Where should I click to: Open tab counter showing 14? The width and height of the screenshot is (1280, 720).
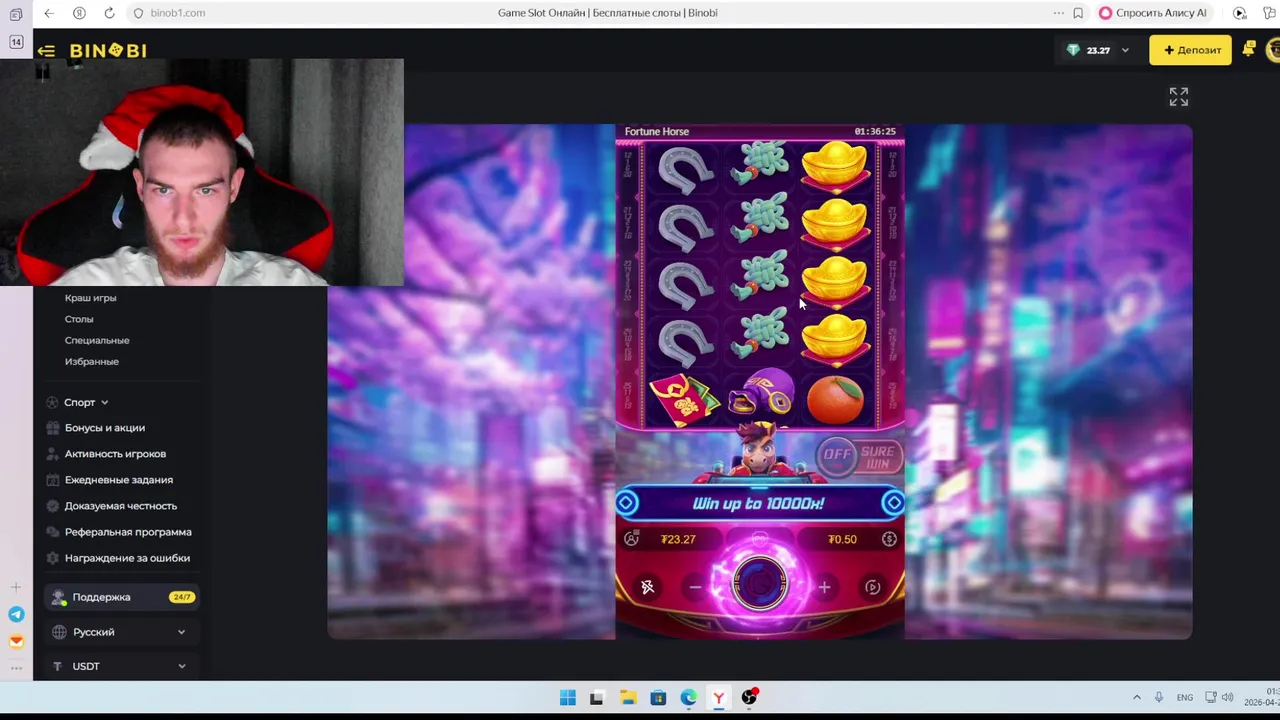tap(16, 42)
